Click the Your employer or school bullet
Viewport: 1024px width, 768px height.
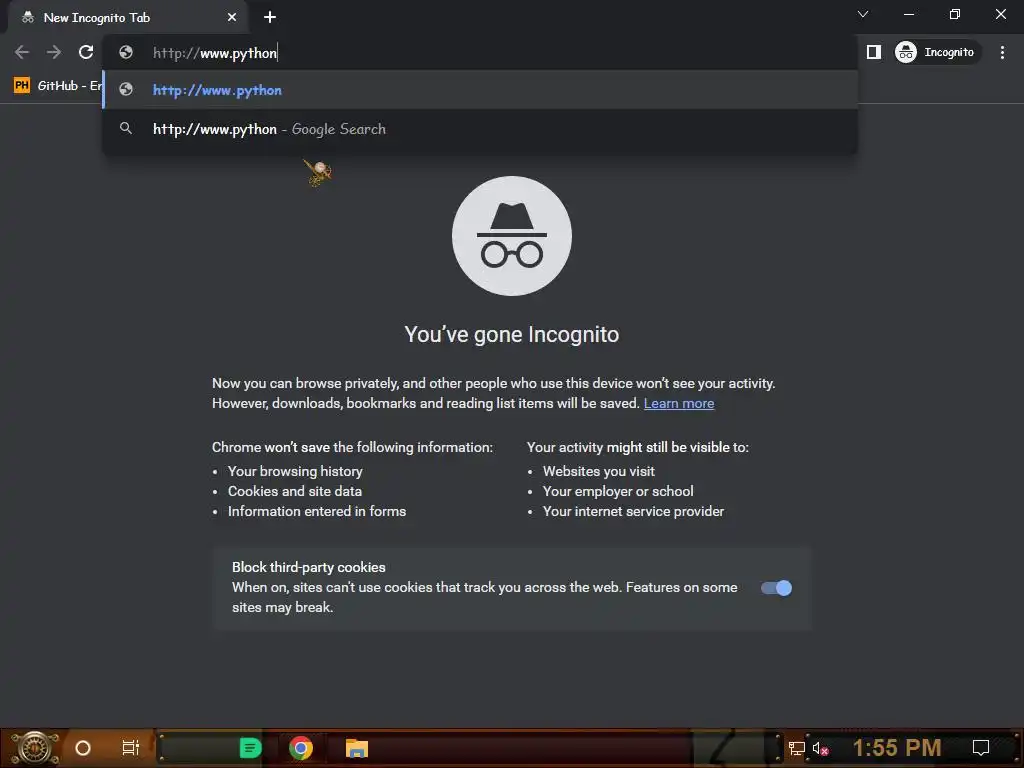pos(618,491)
